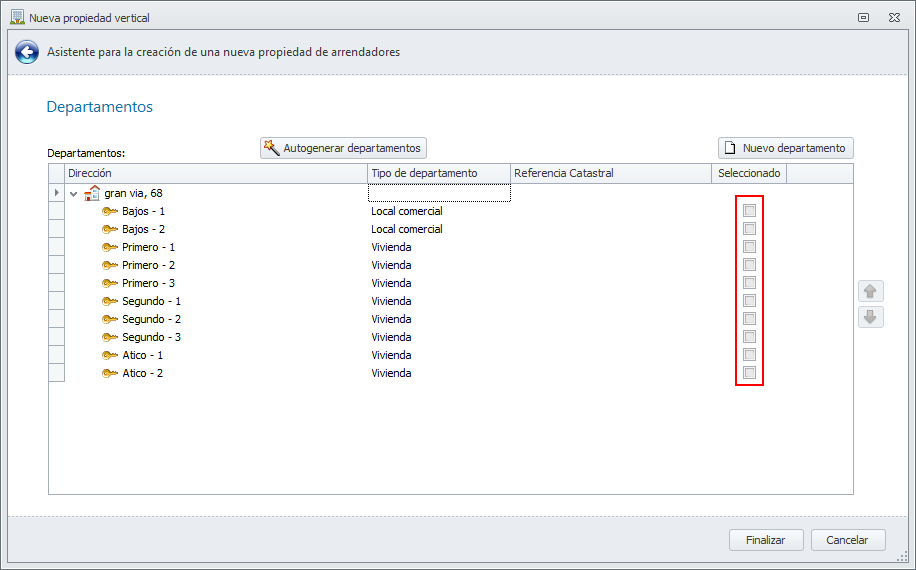Image resolution: width=916 pixels, height=570 pixels.
Task: Click Local comercial type of Bajos - 1
Action: click(x=407, y=211)
